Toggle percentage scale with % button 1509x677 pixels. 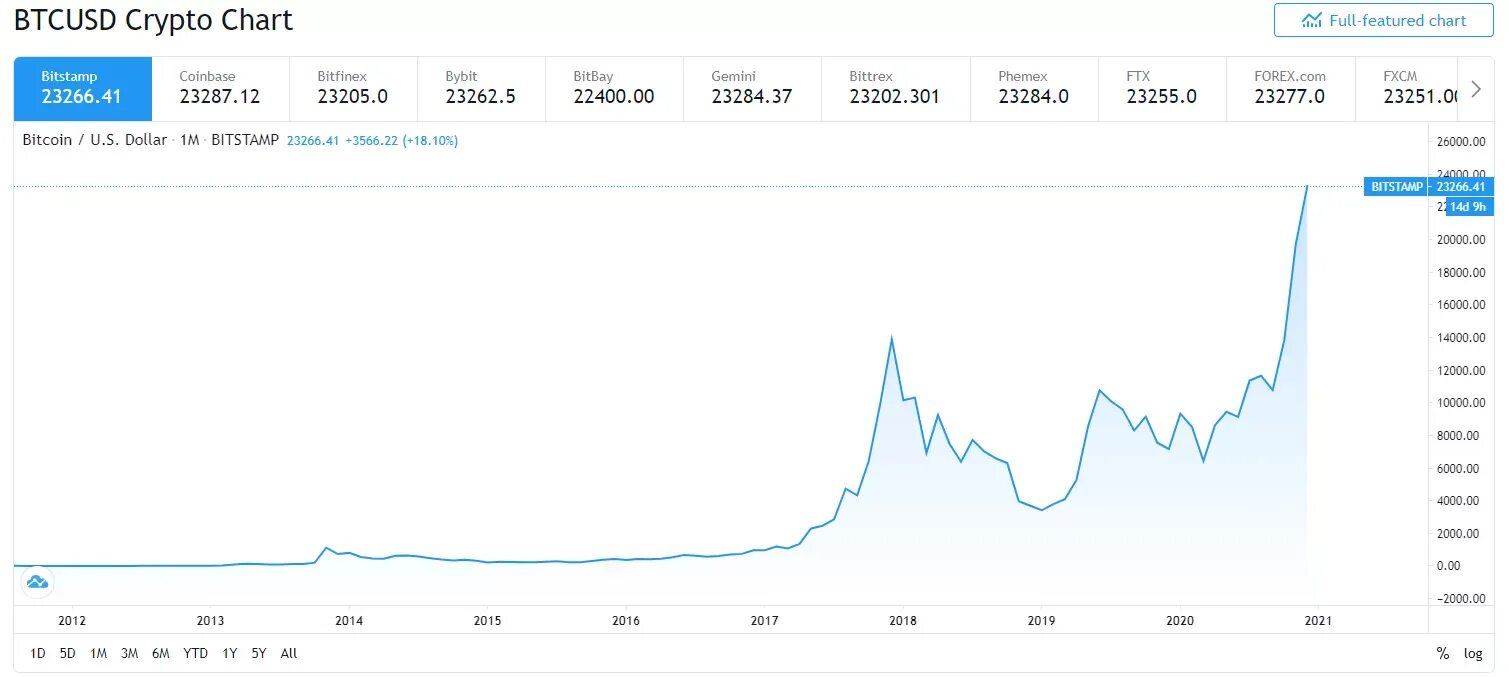1443,653
